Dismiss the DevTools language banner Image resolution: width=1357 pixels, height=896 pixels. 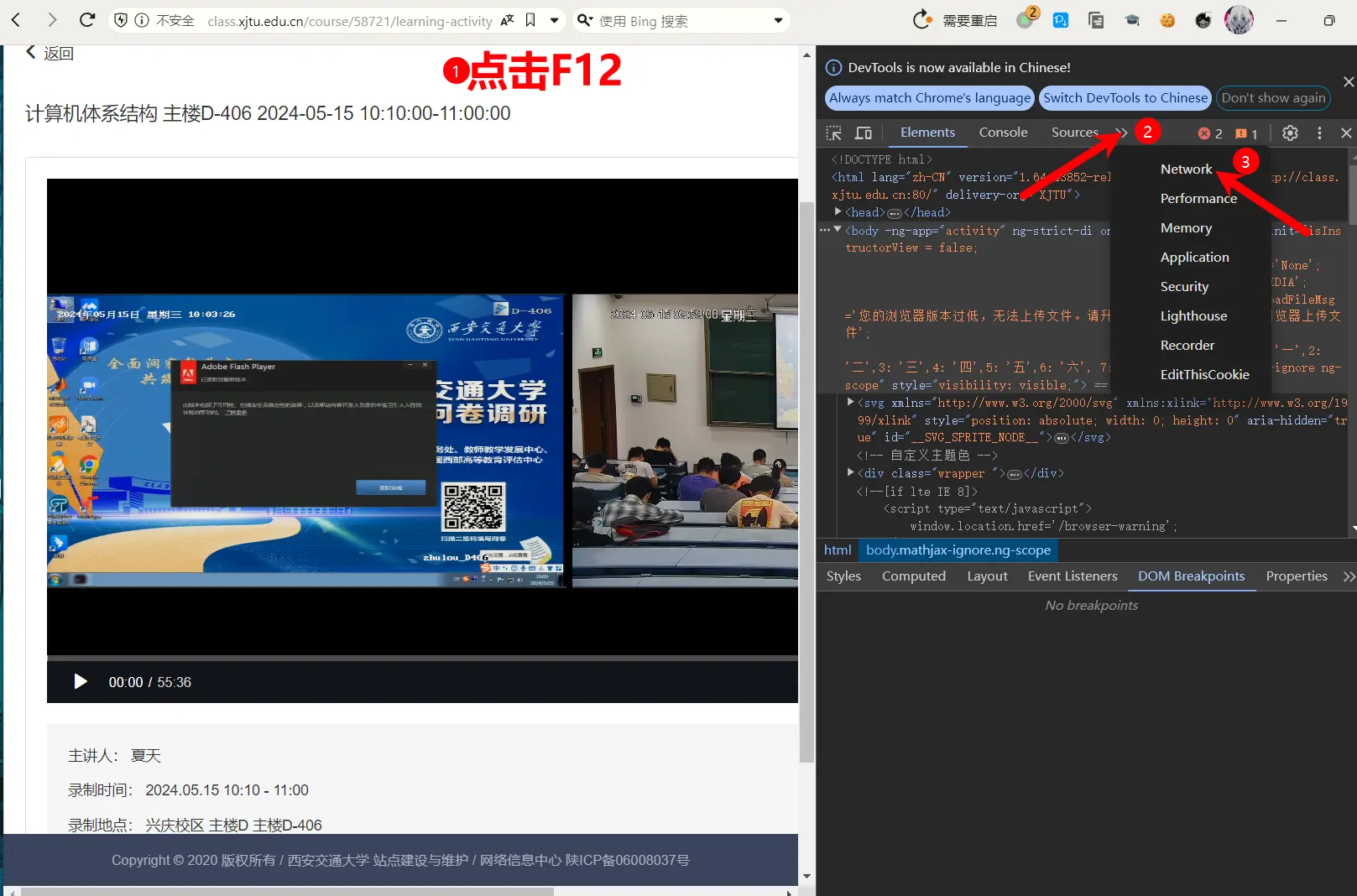pos(1348,81)
